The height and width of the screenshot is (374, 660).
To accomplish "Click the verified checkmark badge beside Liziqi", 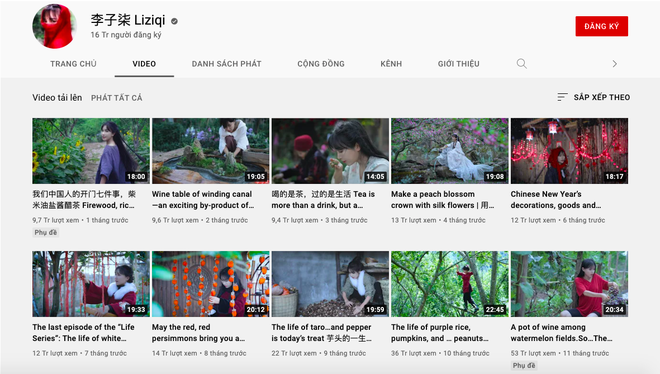I will click(174, 21).
